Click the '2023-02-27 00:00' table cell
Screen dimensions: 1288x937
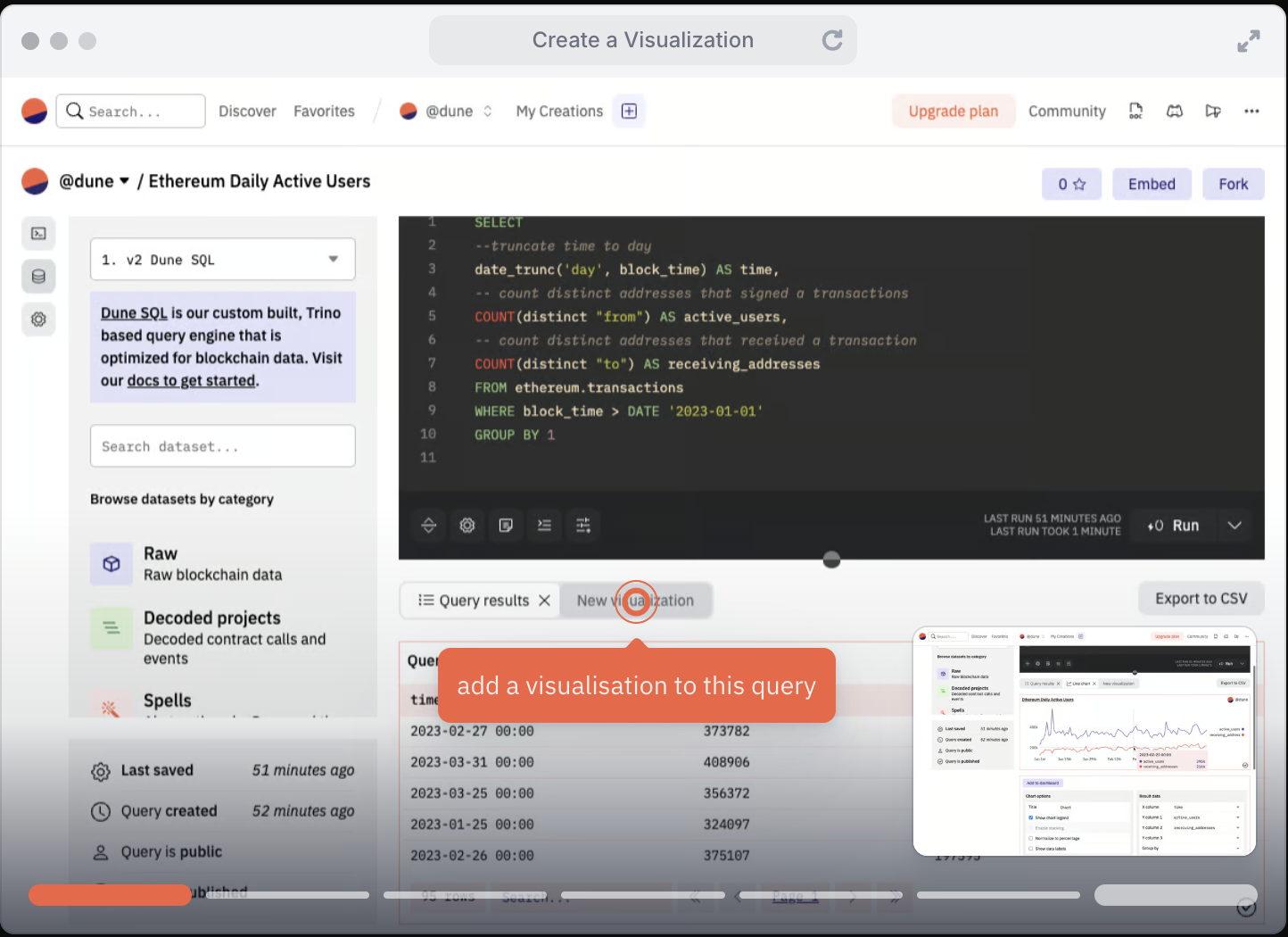click(x=472, y=731)
